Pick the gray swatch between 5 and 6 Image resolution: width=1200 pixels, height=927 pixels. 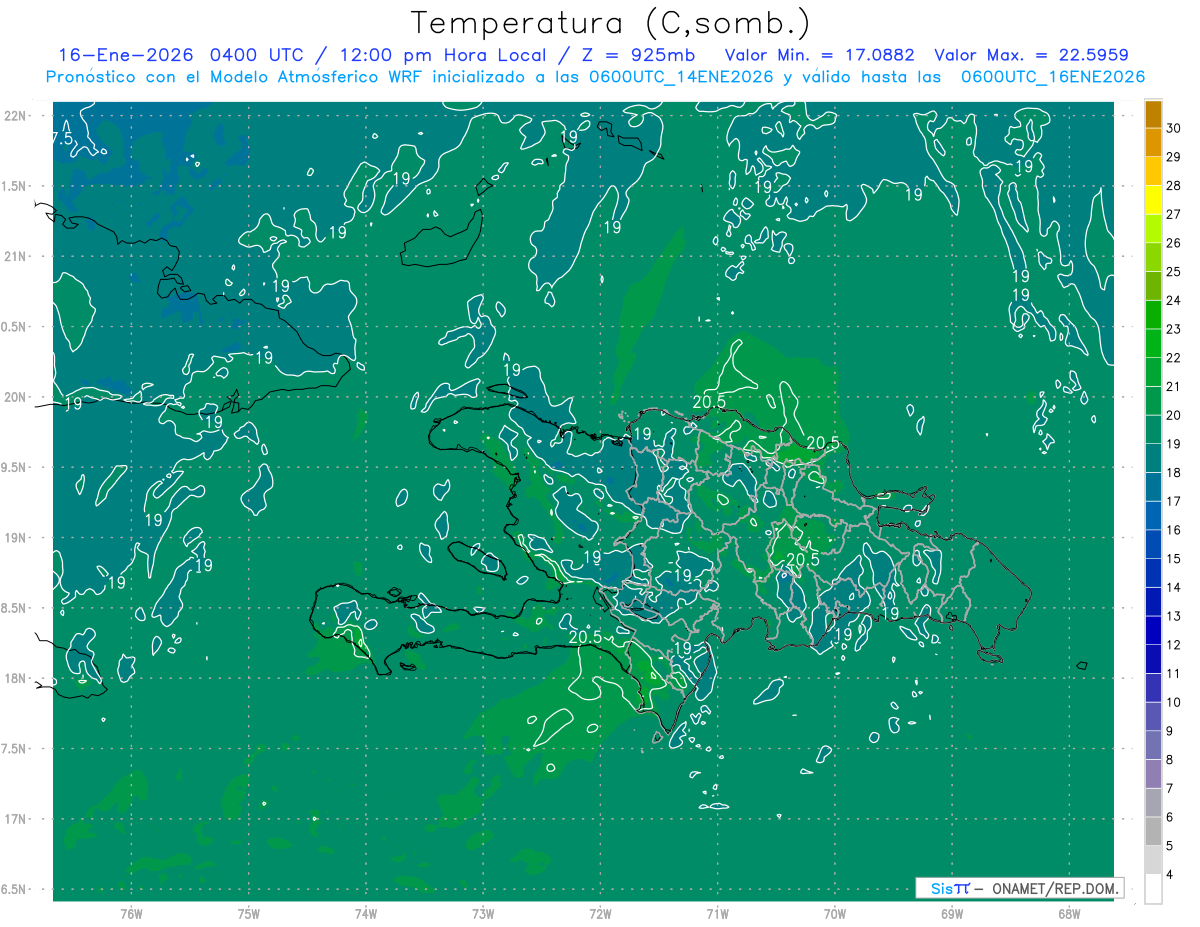tap(1153, 832)
